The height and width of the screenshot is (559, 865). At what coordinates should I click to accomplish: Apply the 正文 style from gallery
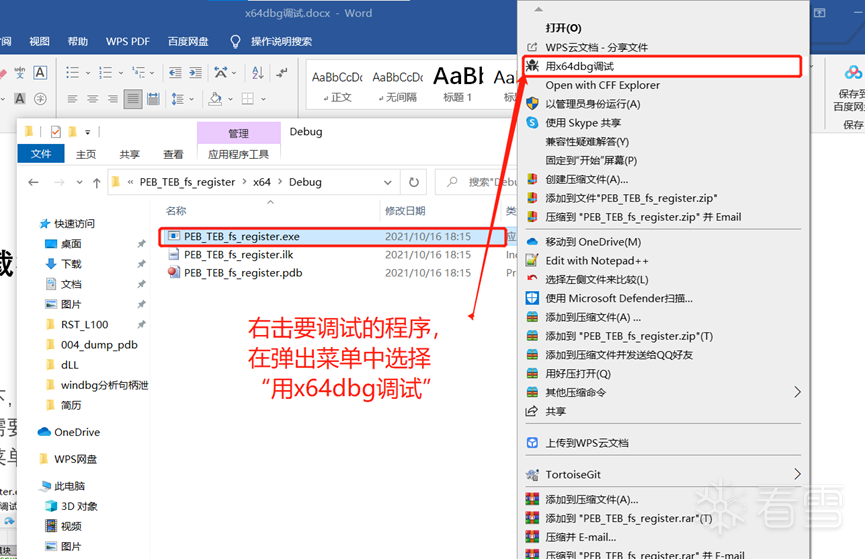tap(337, 85)
